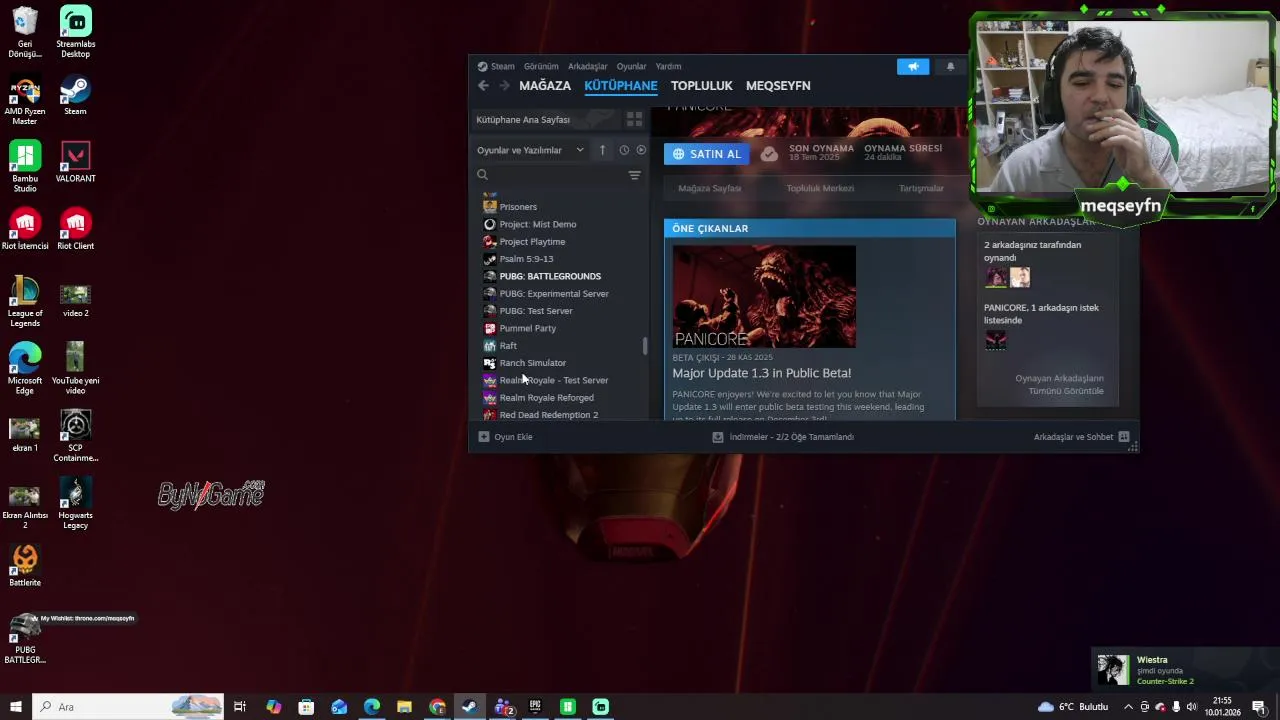Switch library to grid view icon
Screen dimensions: 1280x720
[634, 119]
